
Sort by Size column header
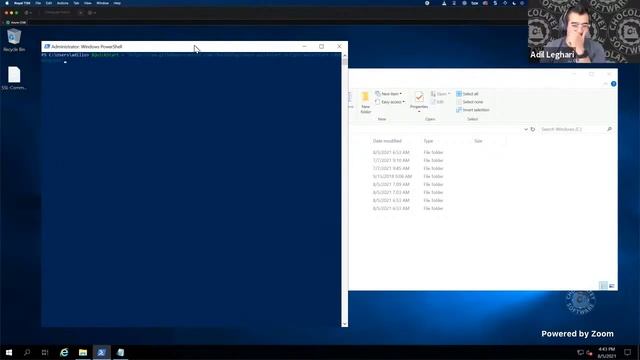(x=478, y=141)
